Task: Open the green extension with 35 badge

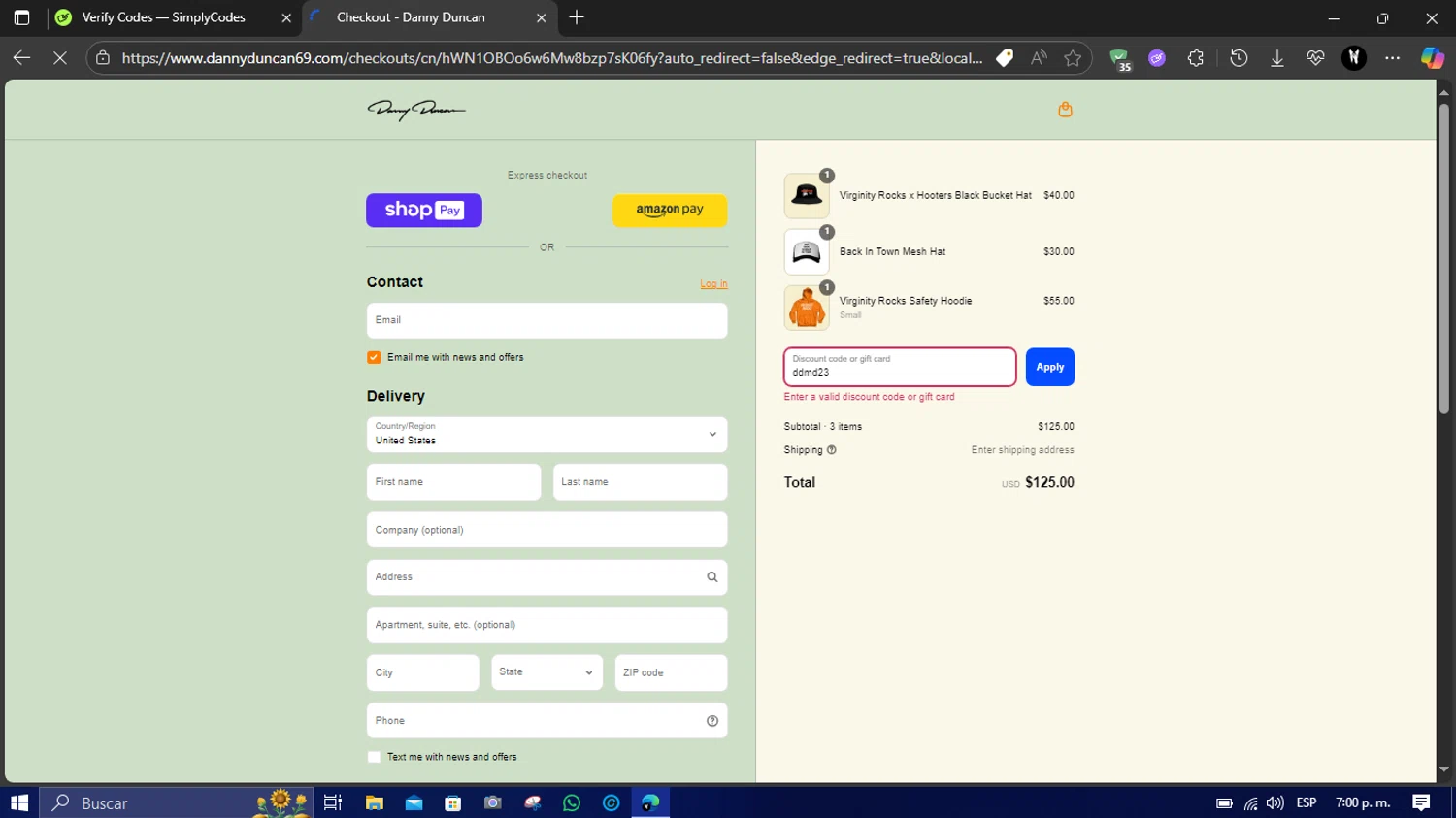Action: point(1120,59)
